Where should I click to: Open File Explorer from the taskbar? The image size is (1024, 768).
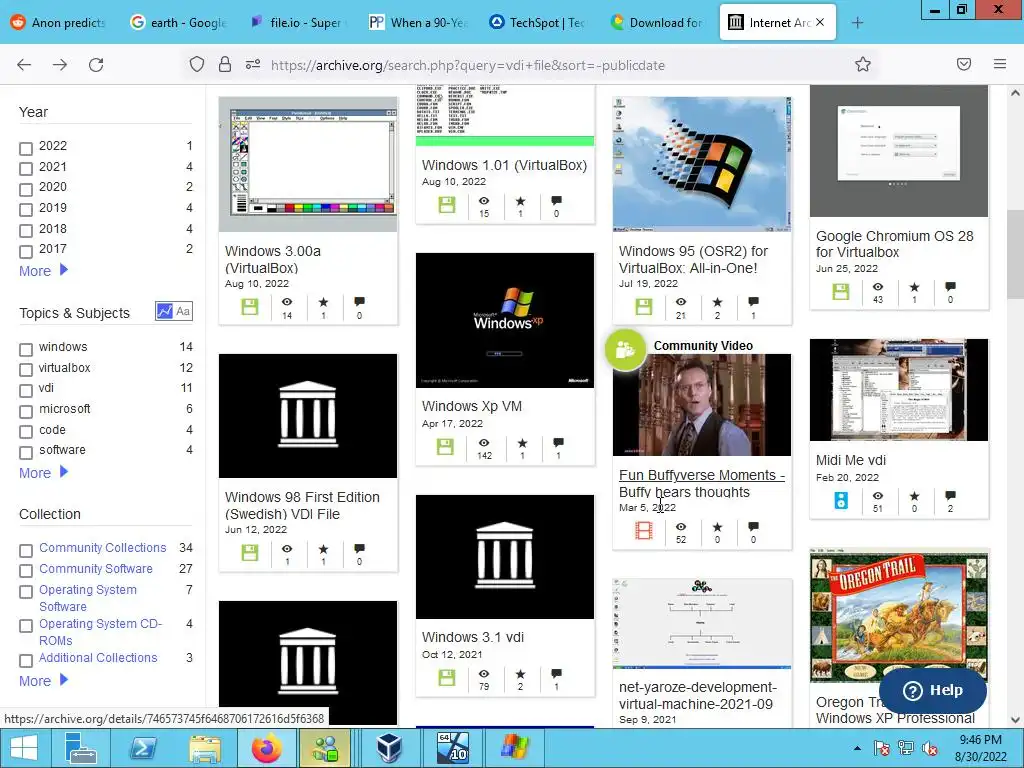coord(205,748)
